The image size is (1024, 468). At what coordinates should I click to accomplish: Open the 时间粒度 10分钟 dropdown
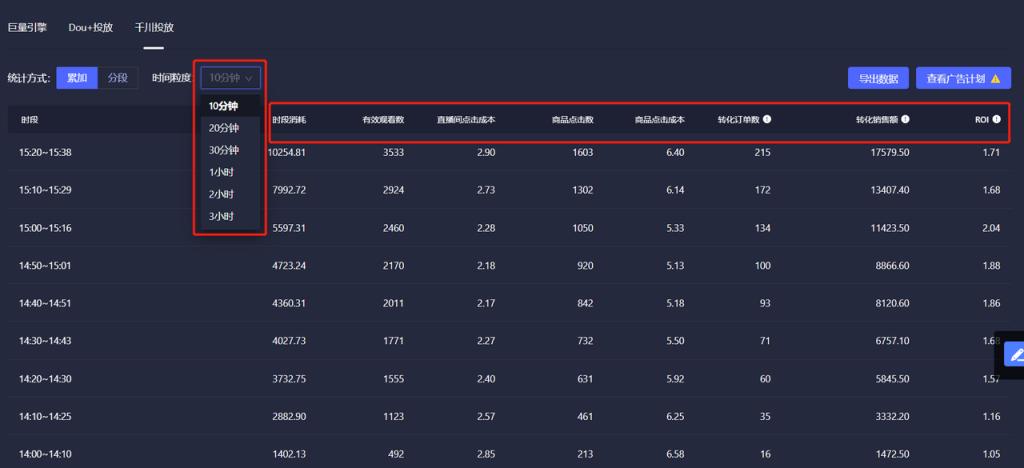point(231,78)
